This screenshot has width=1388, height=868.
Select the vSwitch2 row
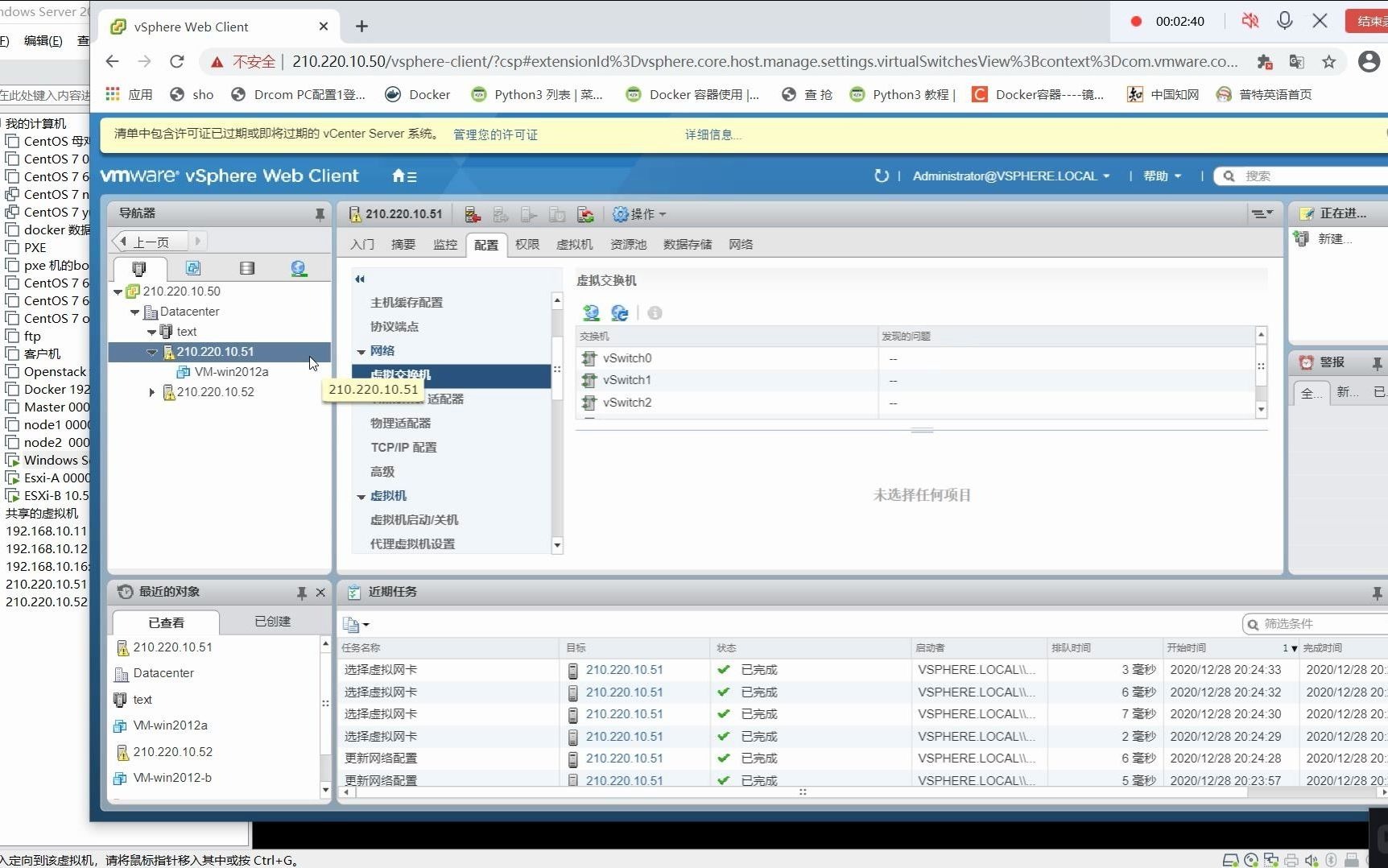point(915,403)
